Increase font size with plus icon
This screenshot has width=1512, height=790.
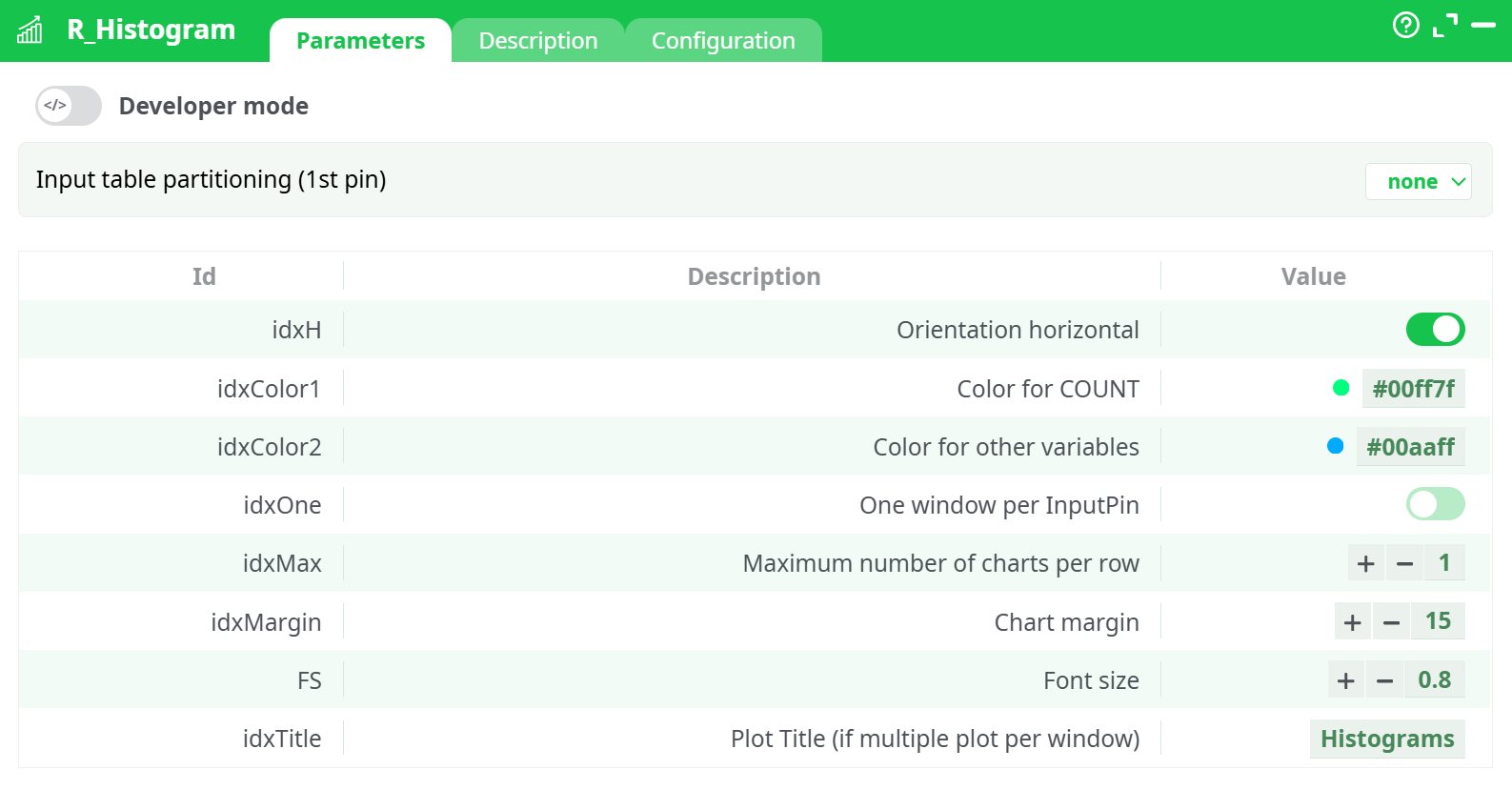(x=1345, y=680)
